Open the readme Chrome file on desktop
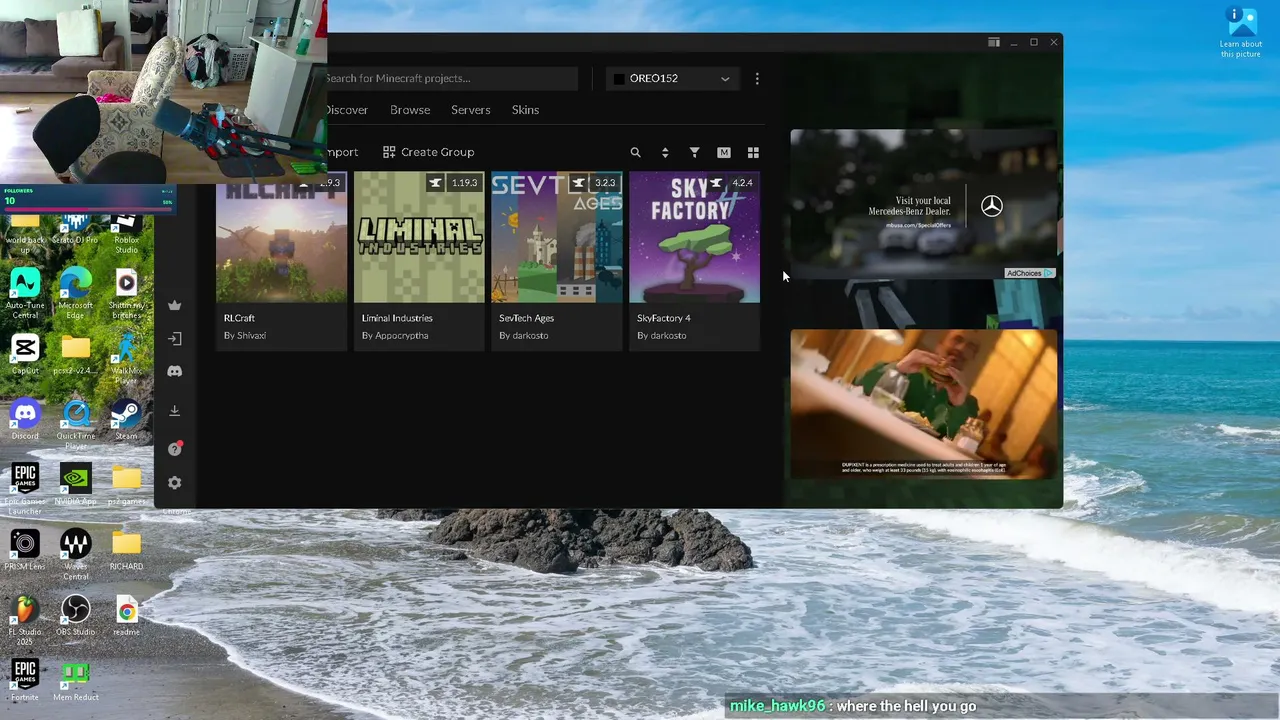The height and width of the screenshot is (720, 1280). 126,615
